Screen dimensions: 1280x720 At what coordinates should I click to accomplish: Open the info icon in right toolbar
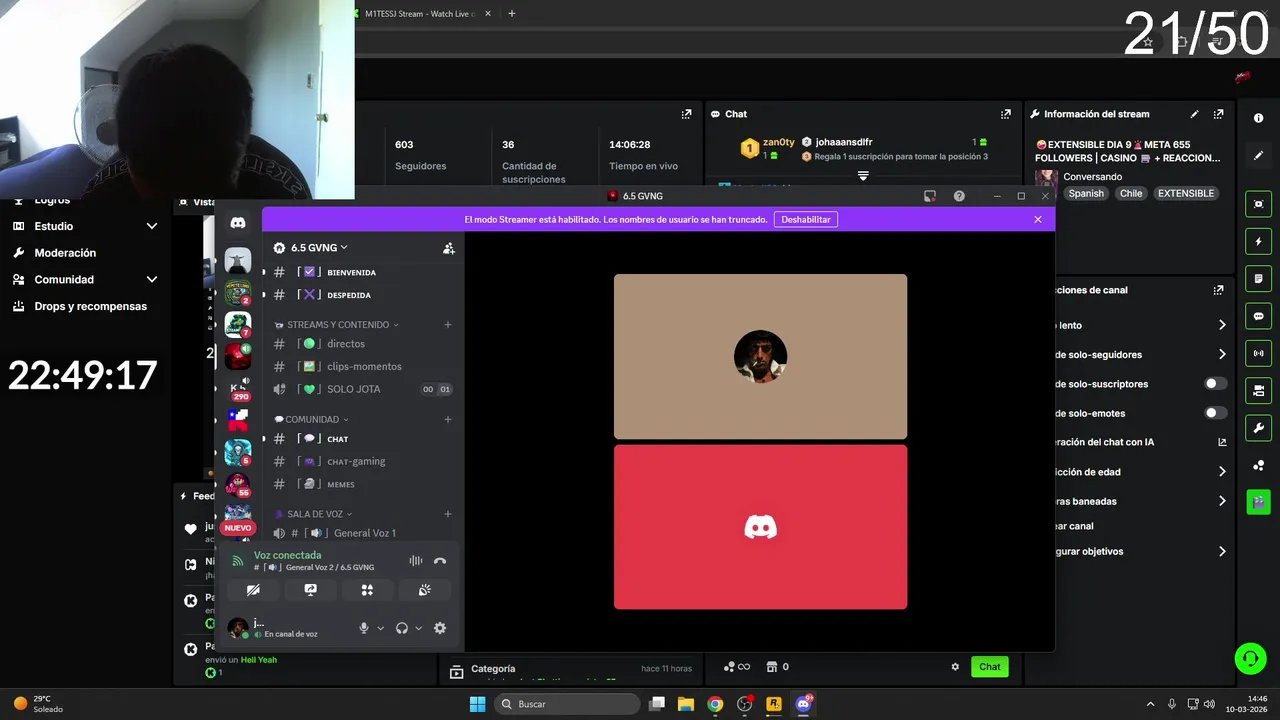click(x=1258, y=118)
